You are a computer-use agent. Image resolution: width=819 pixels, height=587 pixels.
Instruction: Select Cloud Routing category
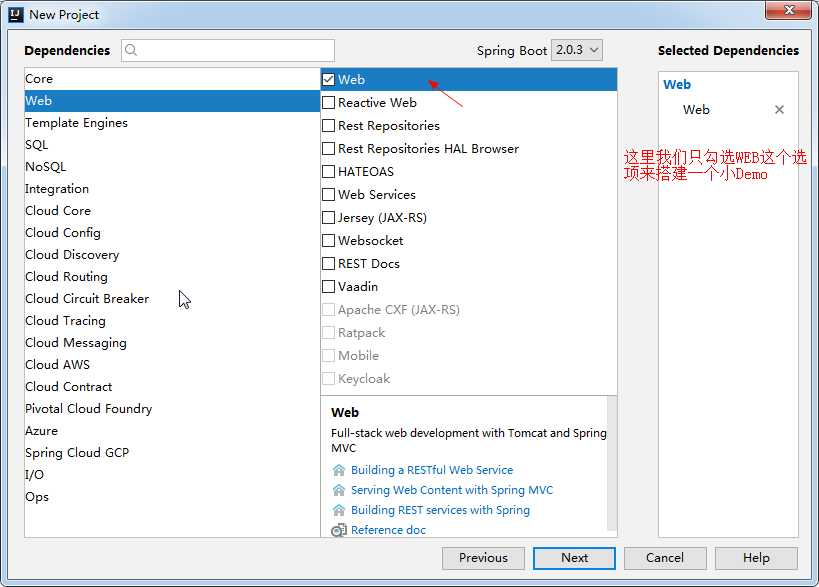pyautogui.click(x=172, y=276)
